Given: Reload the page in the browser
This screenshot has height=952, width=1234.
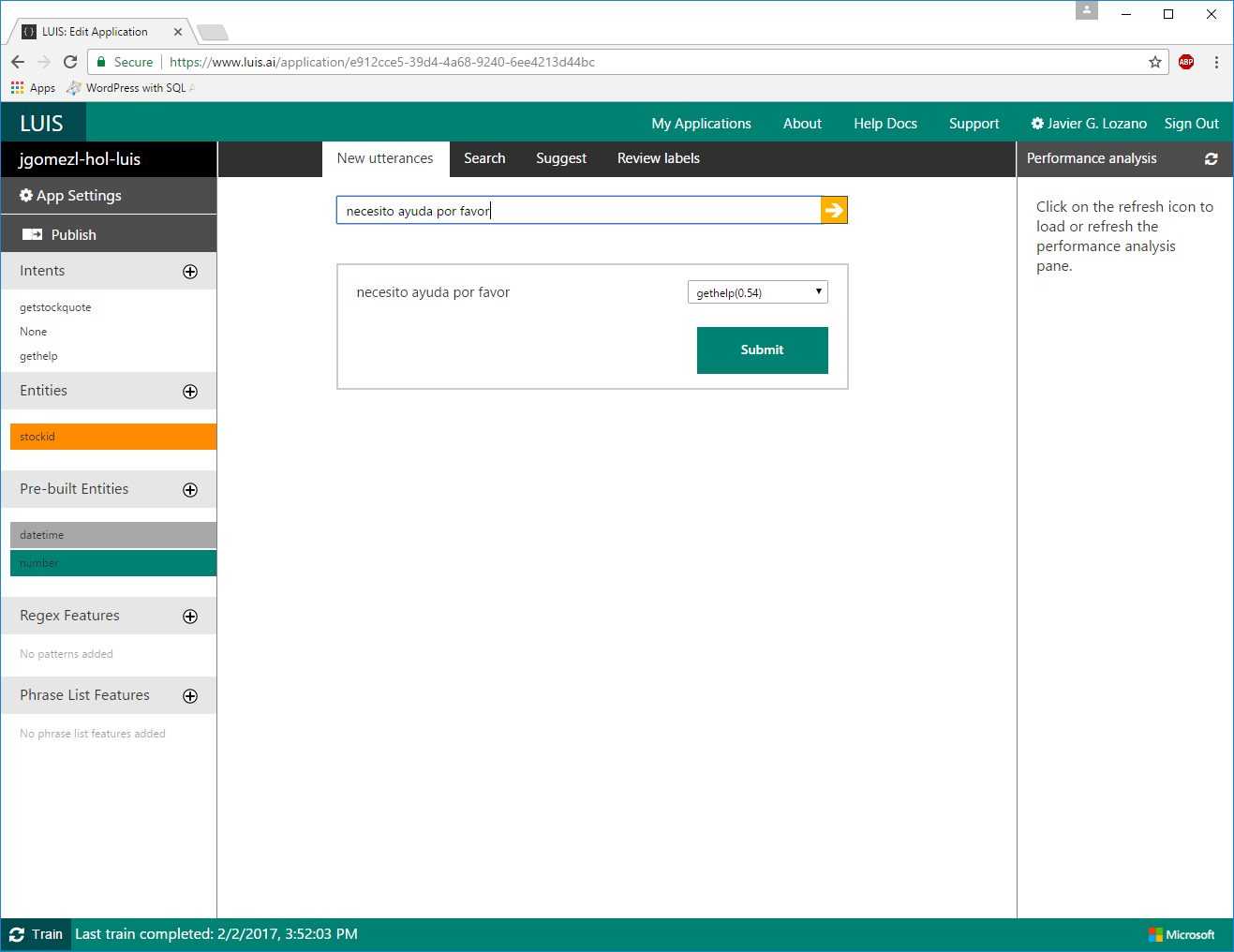Looking at the screenshot, I should 70,62.
